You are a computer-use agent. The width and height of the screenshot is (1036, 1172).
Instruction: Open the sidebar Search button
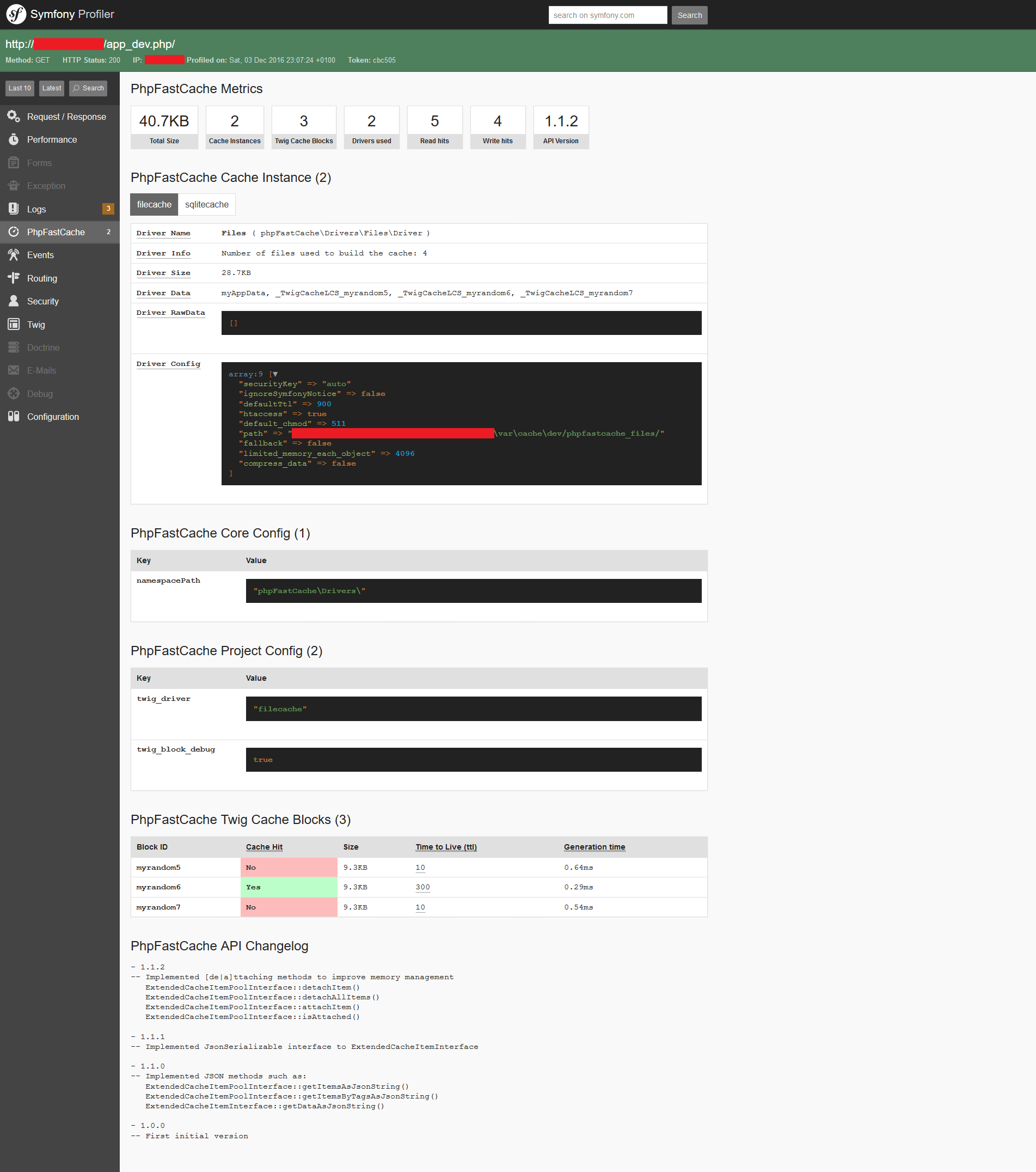tap(88, 88)
